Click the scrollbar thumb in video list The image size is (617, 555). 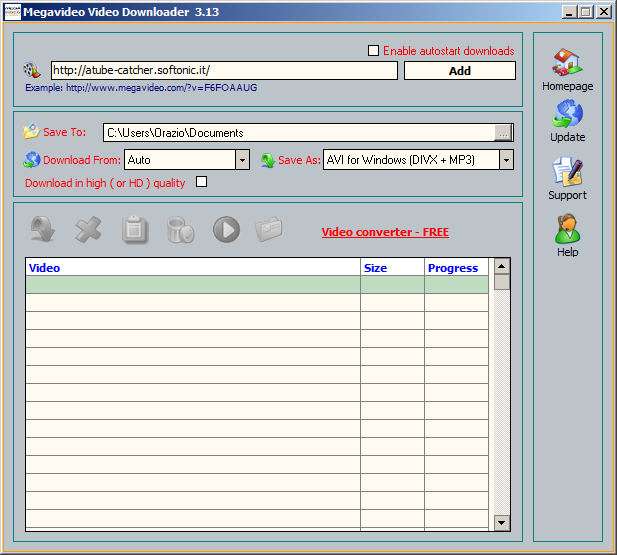click(x=502, y=282)
